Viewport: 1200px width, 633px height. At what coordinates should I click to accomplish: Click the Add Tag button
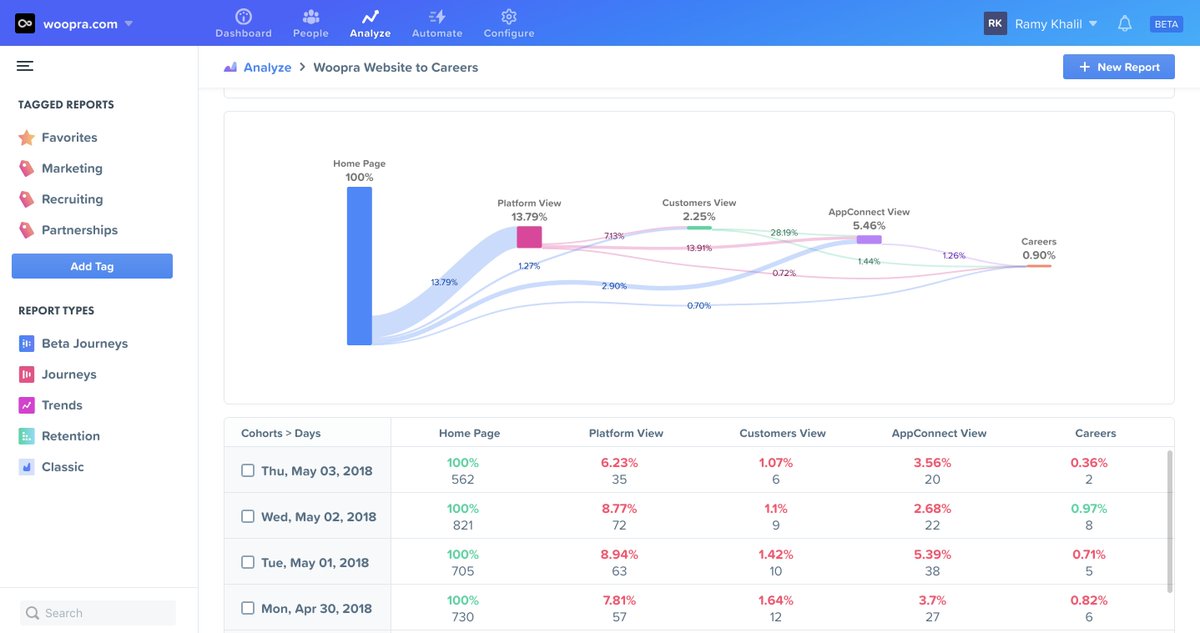coord(92,266)
